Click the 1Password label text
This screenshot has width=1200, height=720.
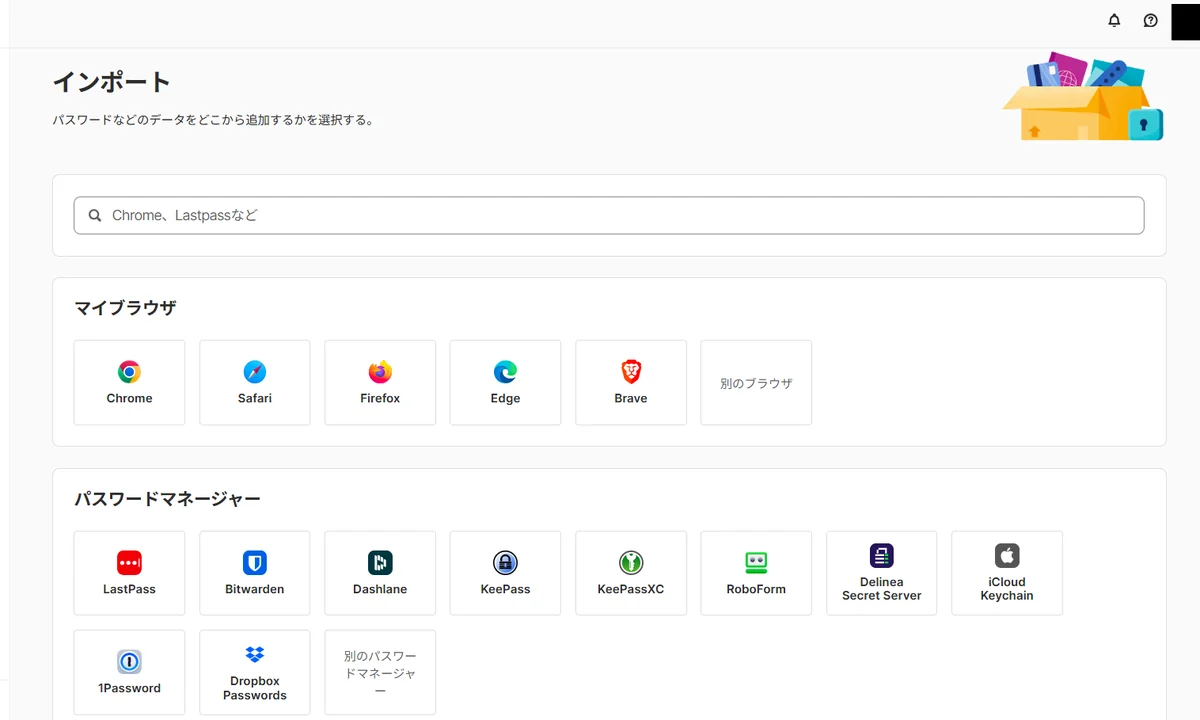[x=129, y=688]
